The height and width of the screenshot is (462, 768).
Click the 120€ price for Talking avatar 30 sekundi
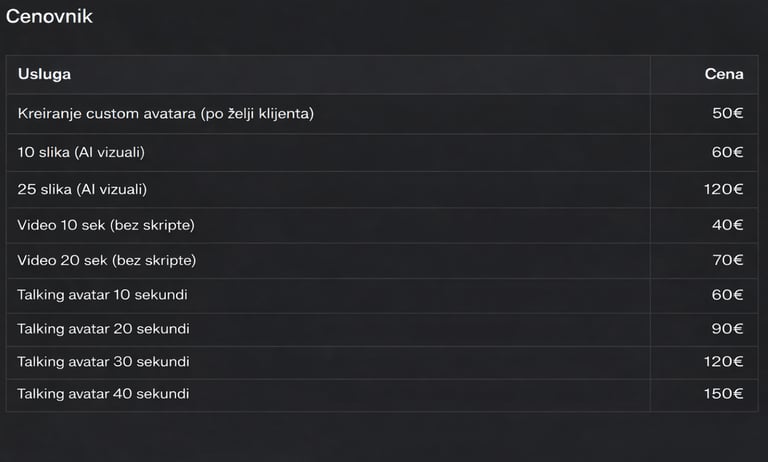[x=723, y=361]
